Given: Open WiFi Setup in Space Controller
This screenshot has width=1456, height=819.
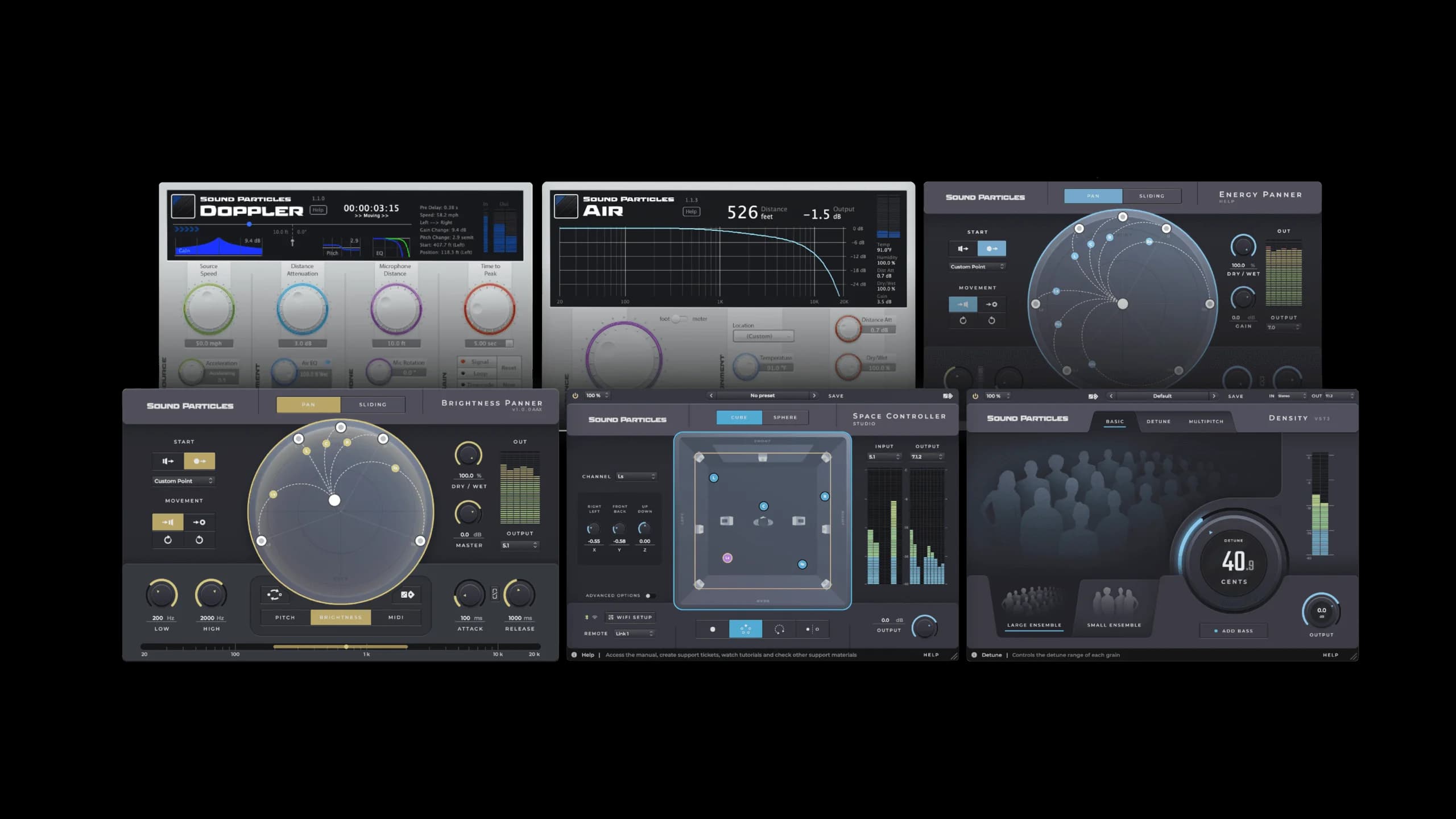Looking at the screenshot, I should pyautogui.click(x=630, y=617).
